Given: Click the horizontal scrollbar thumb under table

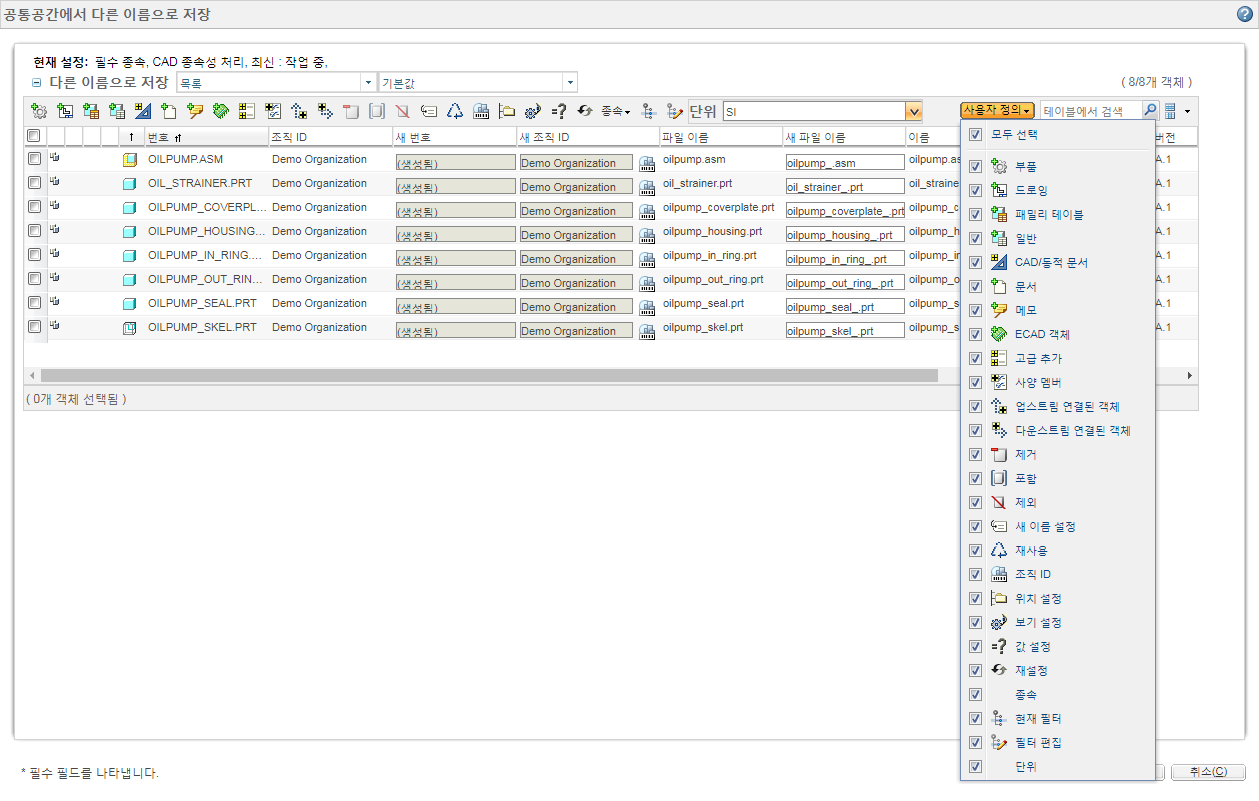Looking at the screenshot, I should [x=489, y=375].
